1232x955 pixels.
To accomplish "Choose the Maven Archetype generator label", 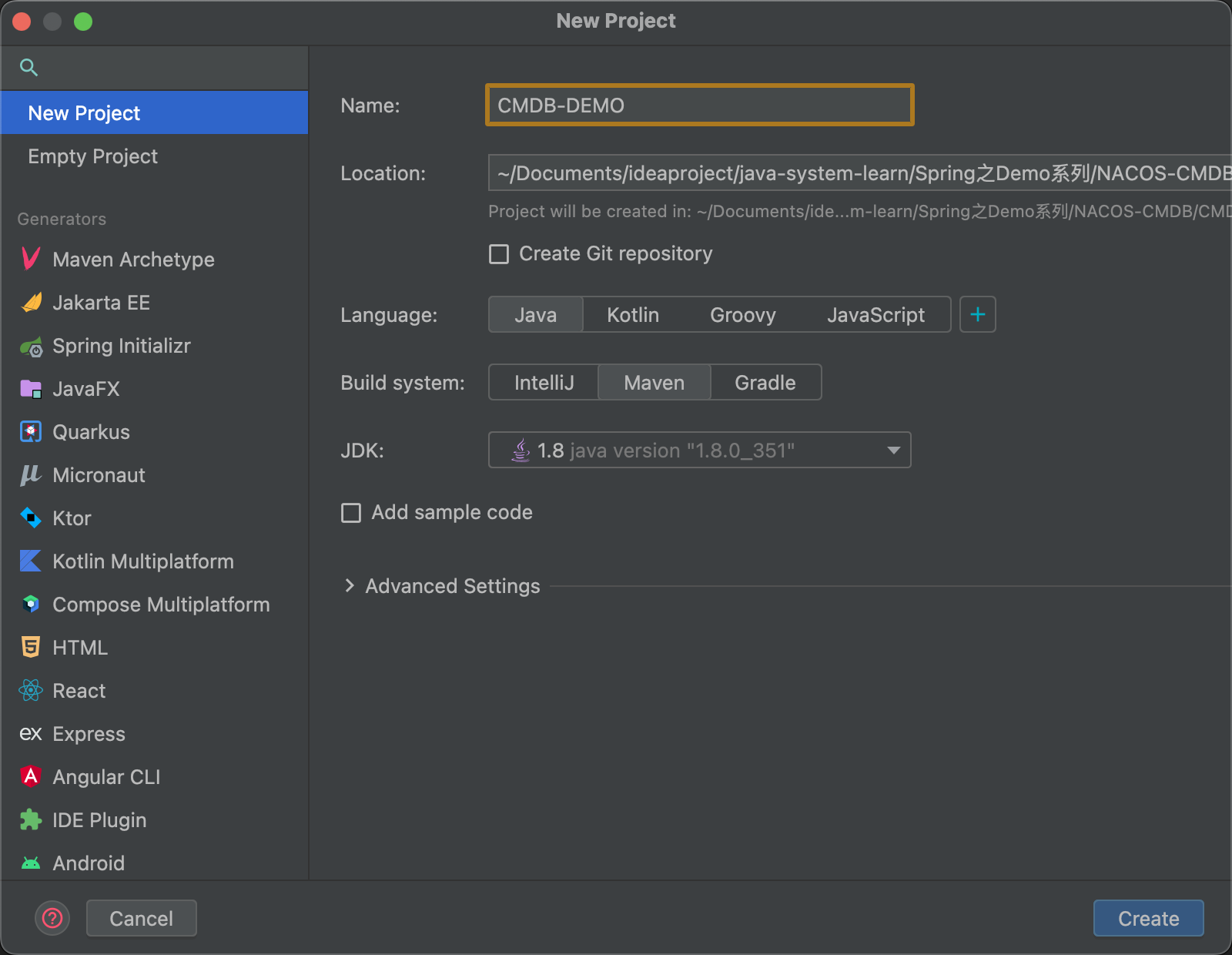I will 134,260.
